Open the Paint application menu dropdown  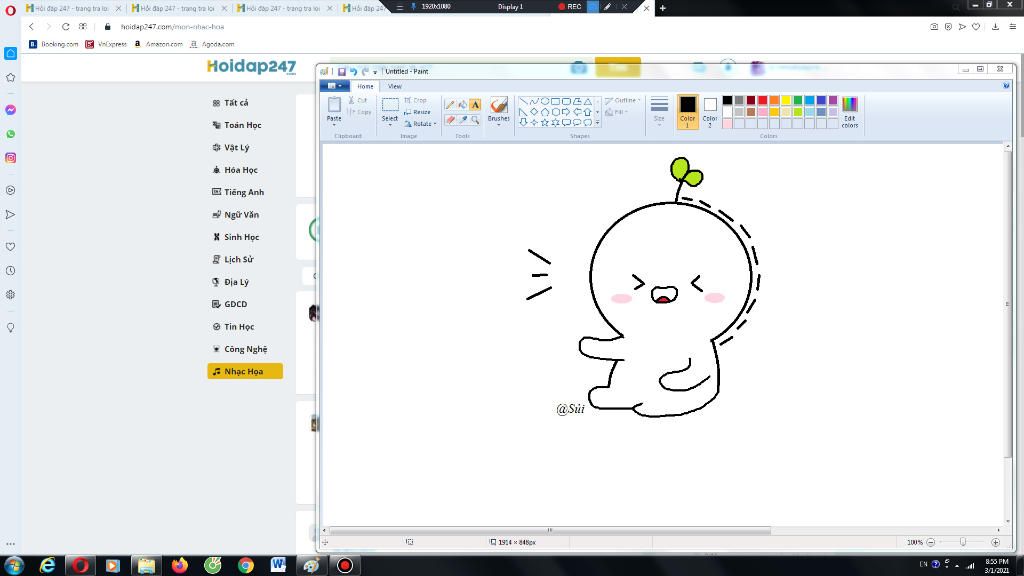pyautogui.click(x=335, y=86)
